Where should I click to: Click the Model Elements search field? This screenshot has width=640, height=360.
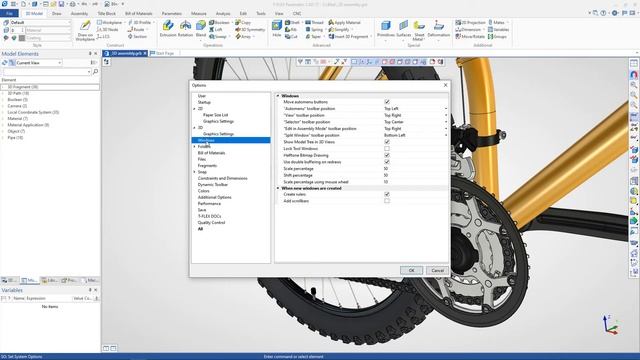tap(46, 71)
